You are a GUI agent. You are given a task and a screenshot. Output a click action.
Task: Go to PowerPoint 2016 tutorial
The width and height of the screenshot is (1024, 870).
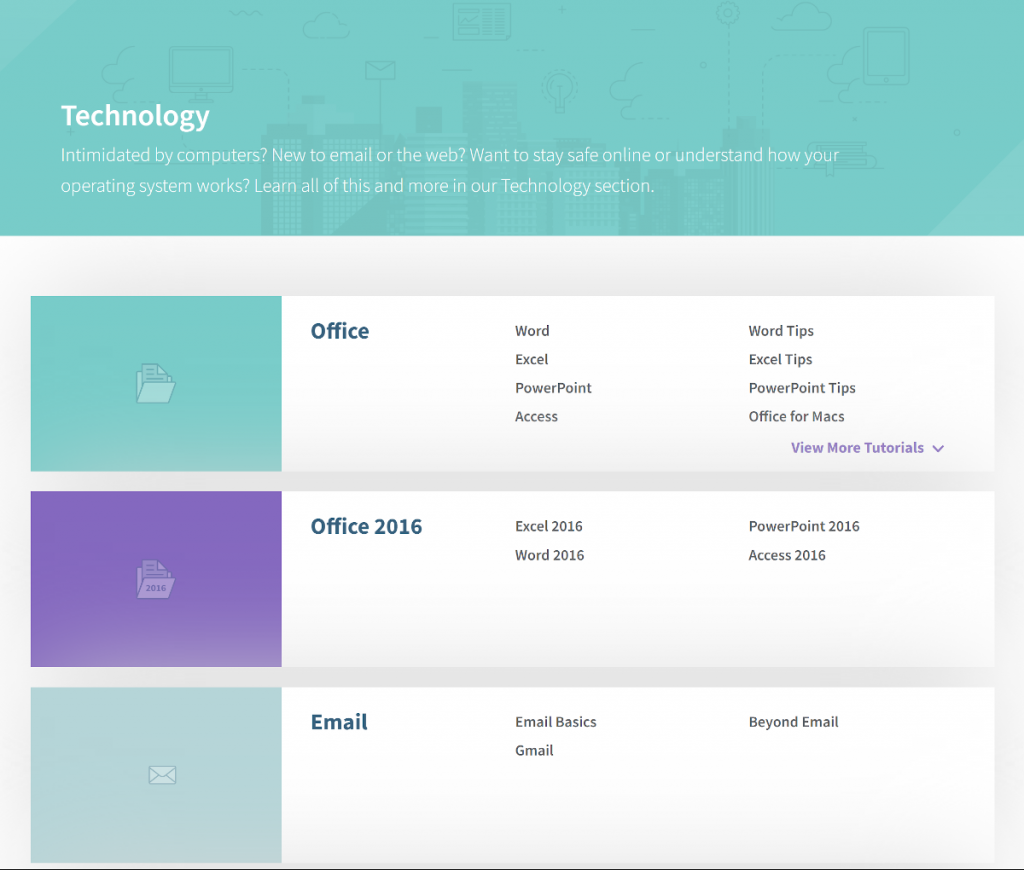(804, 527)
